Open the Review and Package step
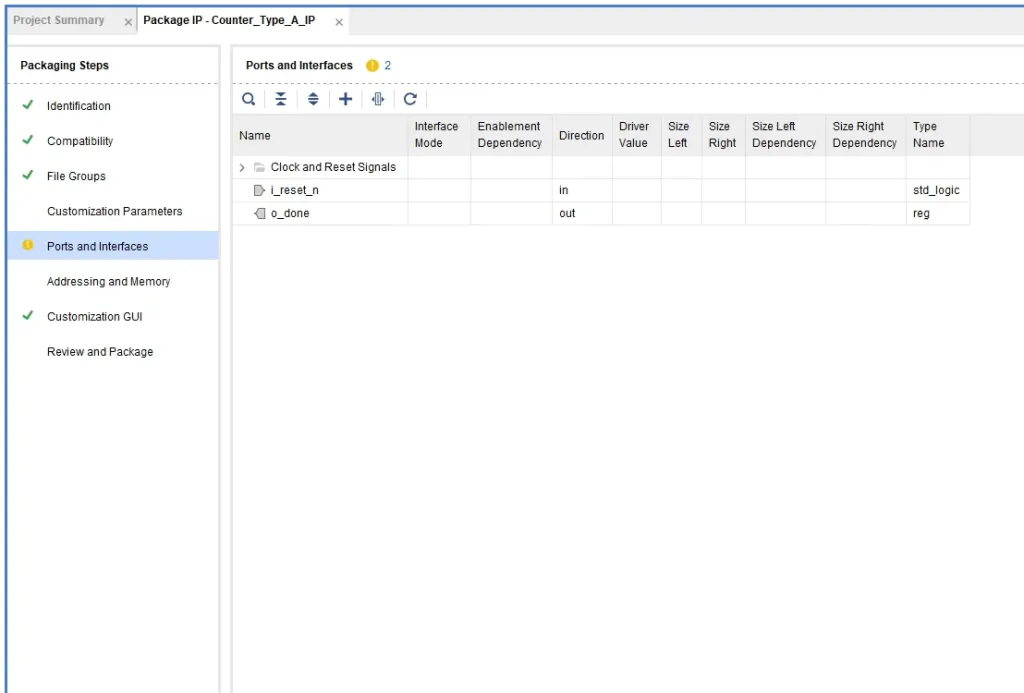The height and width of the screenshot is (693, 1024). (x=100, y=352)
